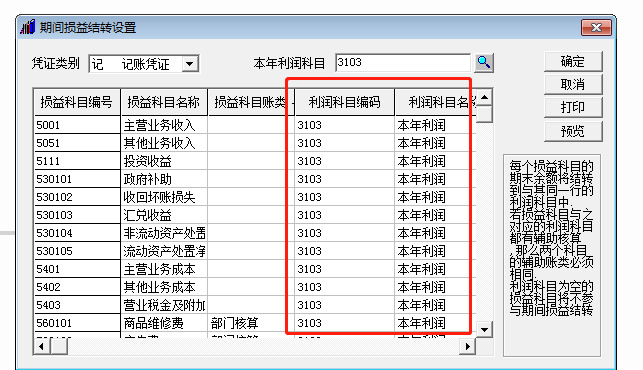Click the 本年利润科目 input field containing 3103
Screen dimensions: 643x370
(403, 63)
